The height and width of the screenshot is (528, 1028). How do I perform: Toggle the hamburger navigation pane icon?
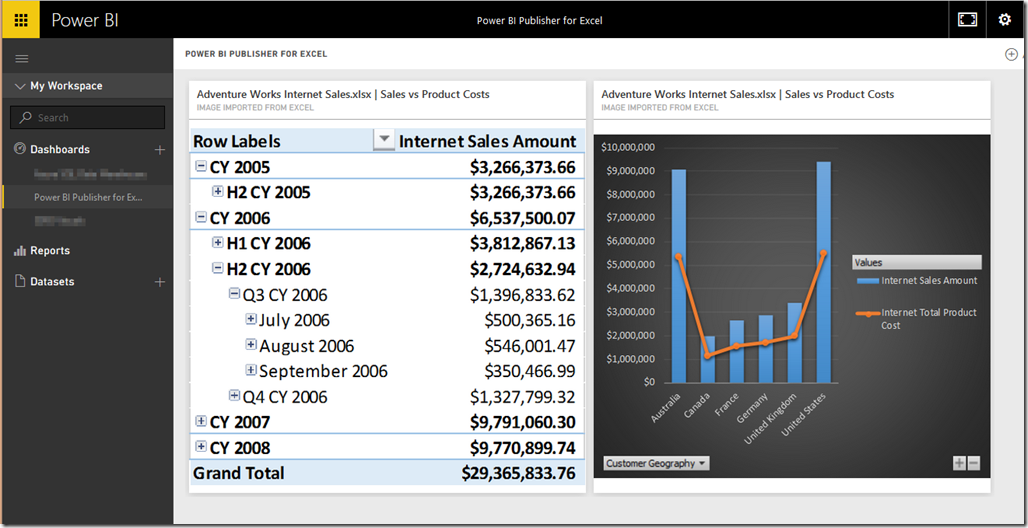click(22, 58)
